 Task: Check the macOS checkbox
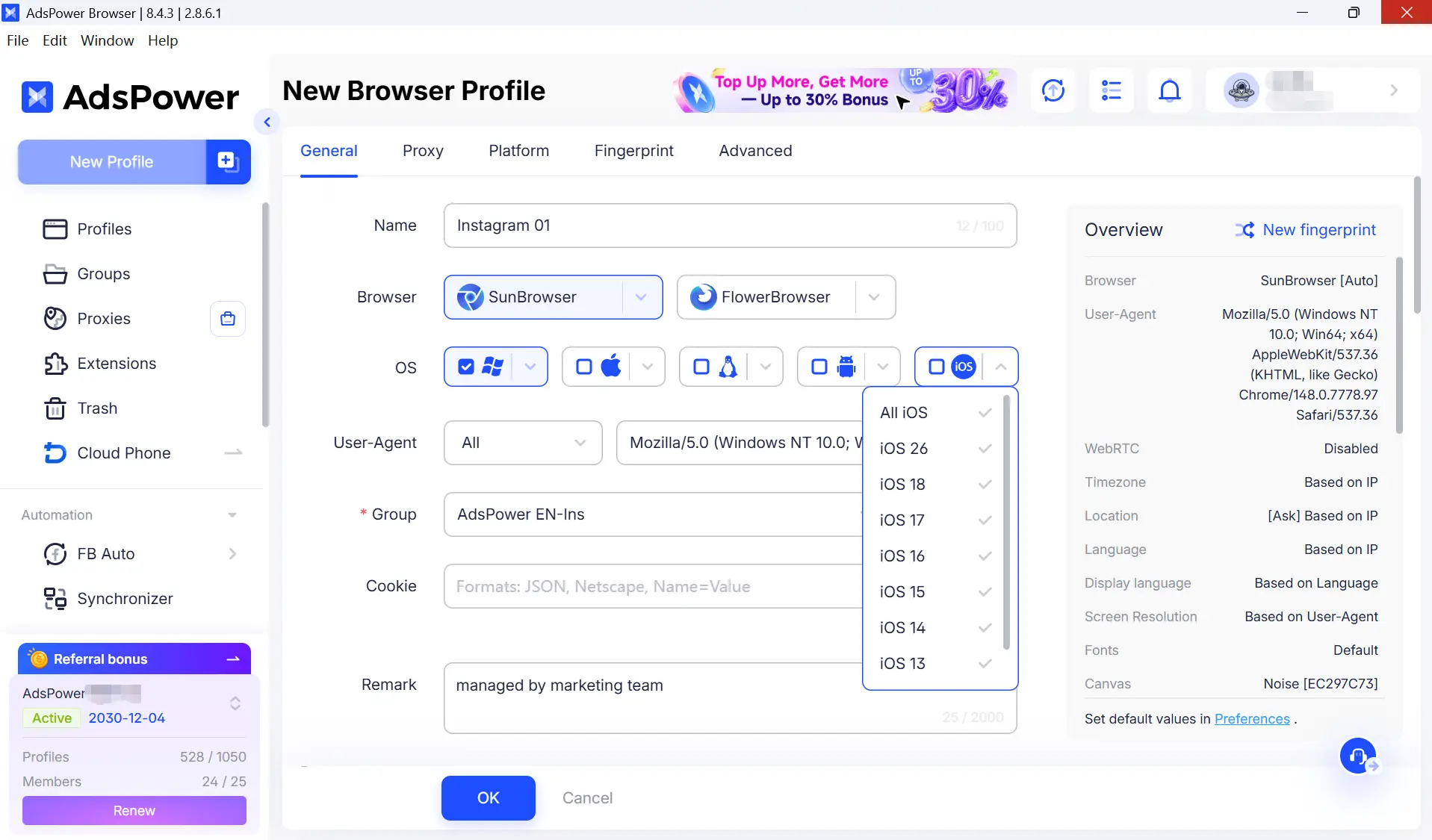[x=584, y=367]
